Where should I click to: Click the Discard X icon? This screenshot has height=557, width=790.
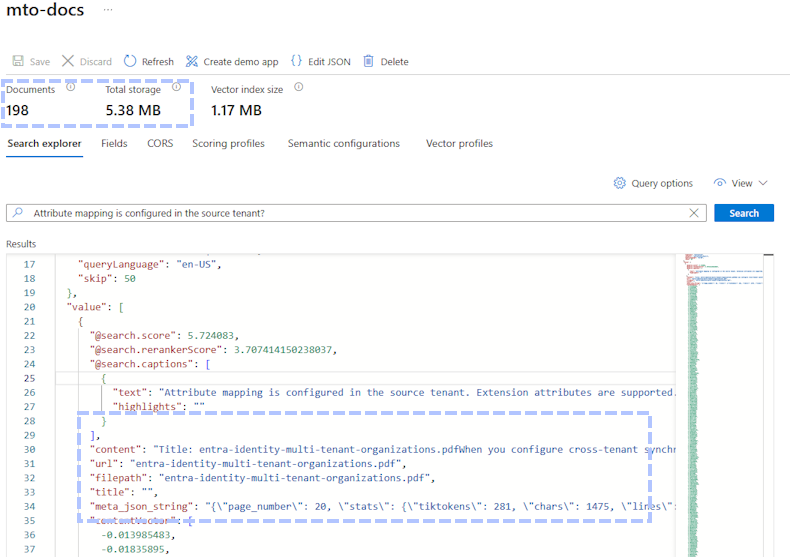[68, 61]
